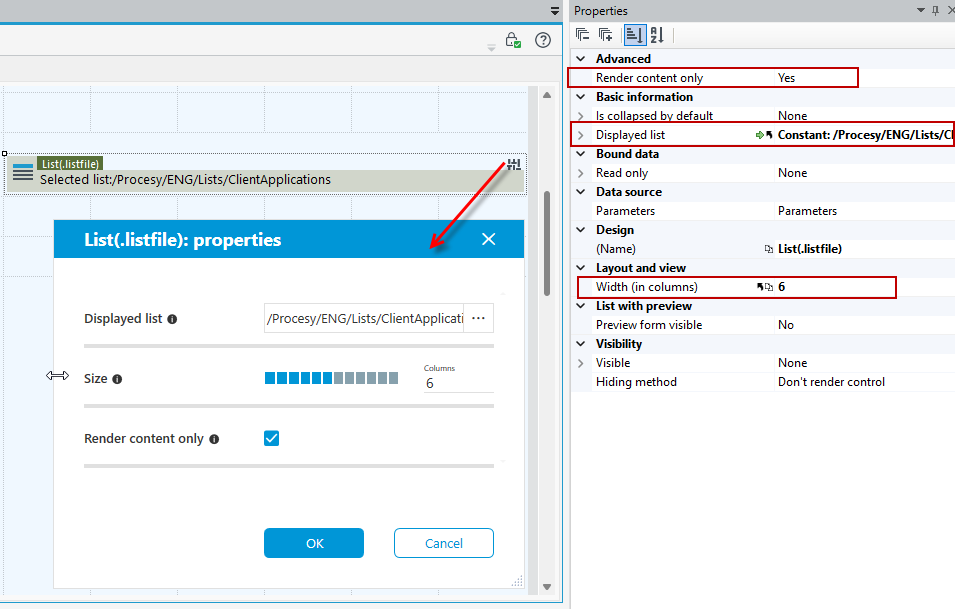Show info for Displayed list field
The image size is (955, 609).
coord(172,319)
